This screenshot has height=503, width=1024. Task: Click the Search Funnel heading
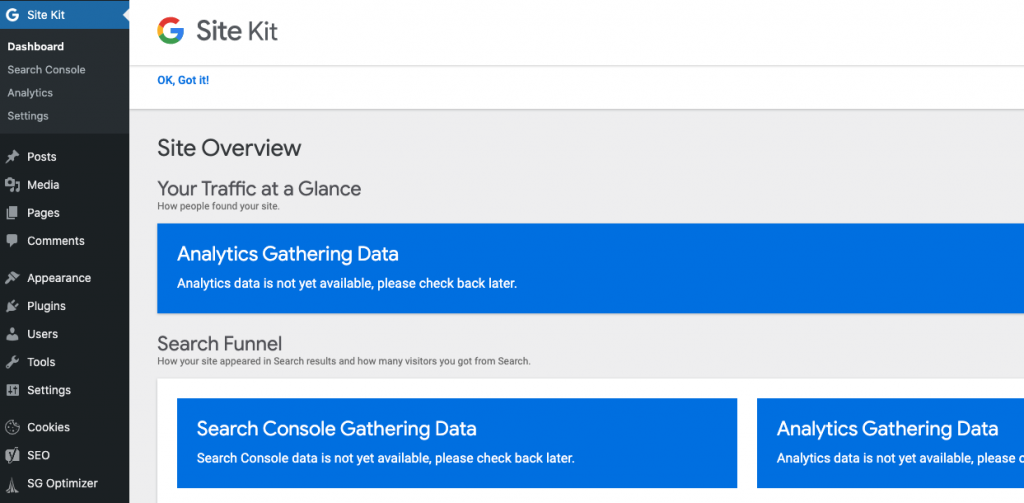coord(219,344)
